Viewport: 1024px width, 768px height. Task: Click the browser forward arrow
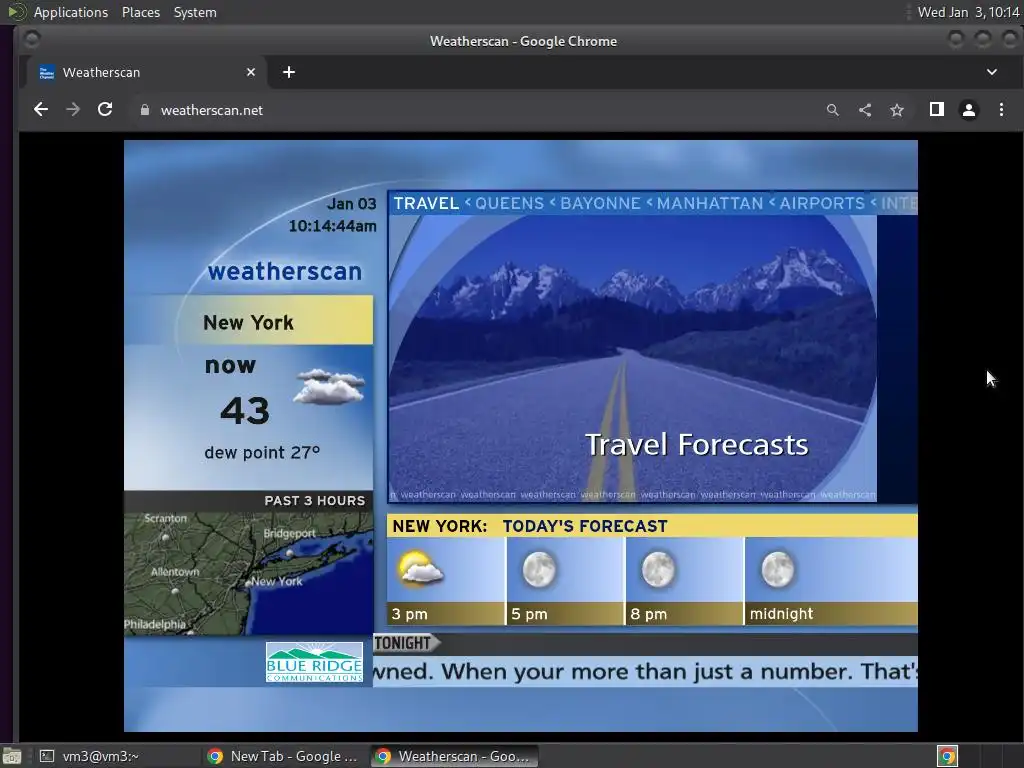point(73,110)
